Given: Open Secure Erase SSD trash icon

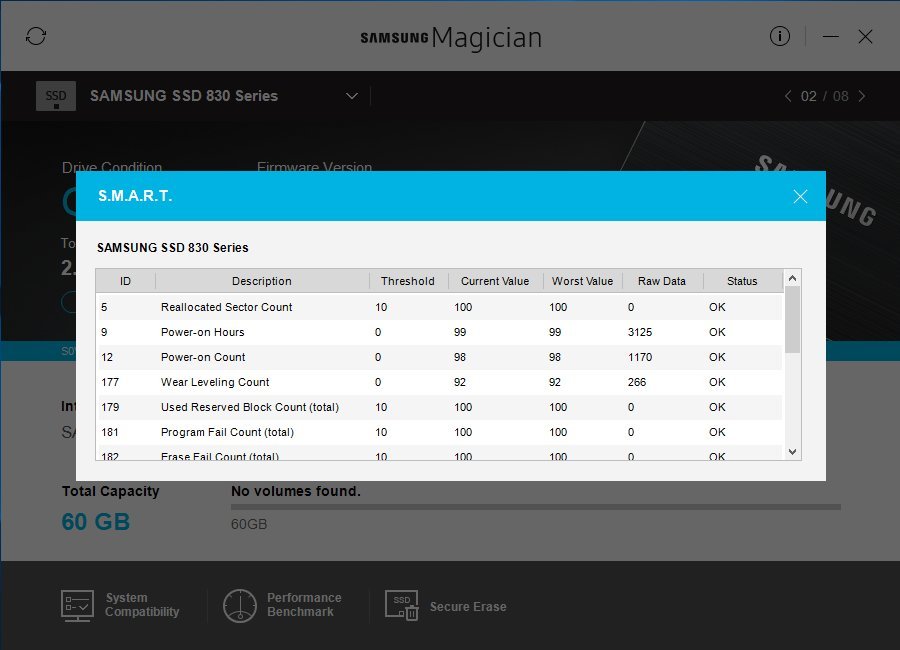Looking at the screenshot, I should coord(401,605).
